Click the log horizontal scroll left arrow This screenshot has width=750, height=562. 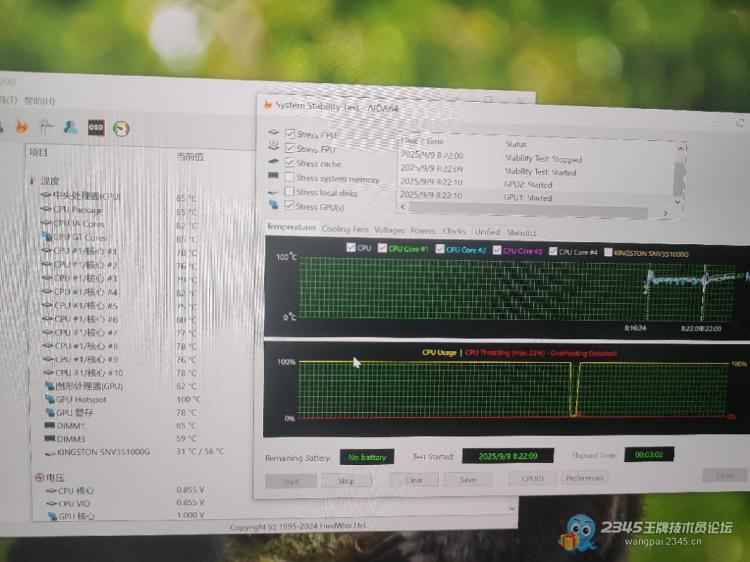(403, 207)
